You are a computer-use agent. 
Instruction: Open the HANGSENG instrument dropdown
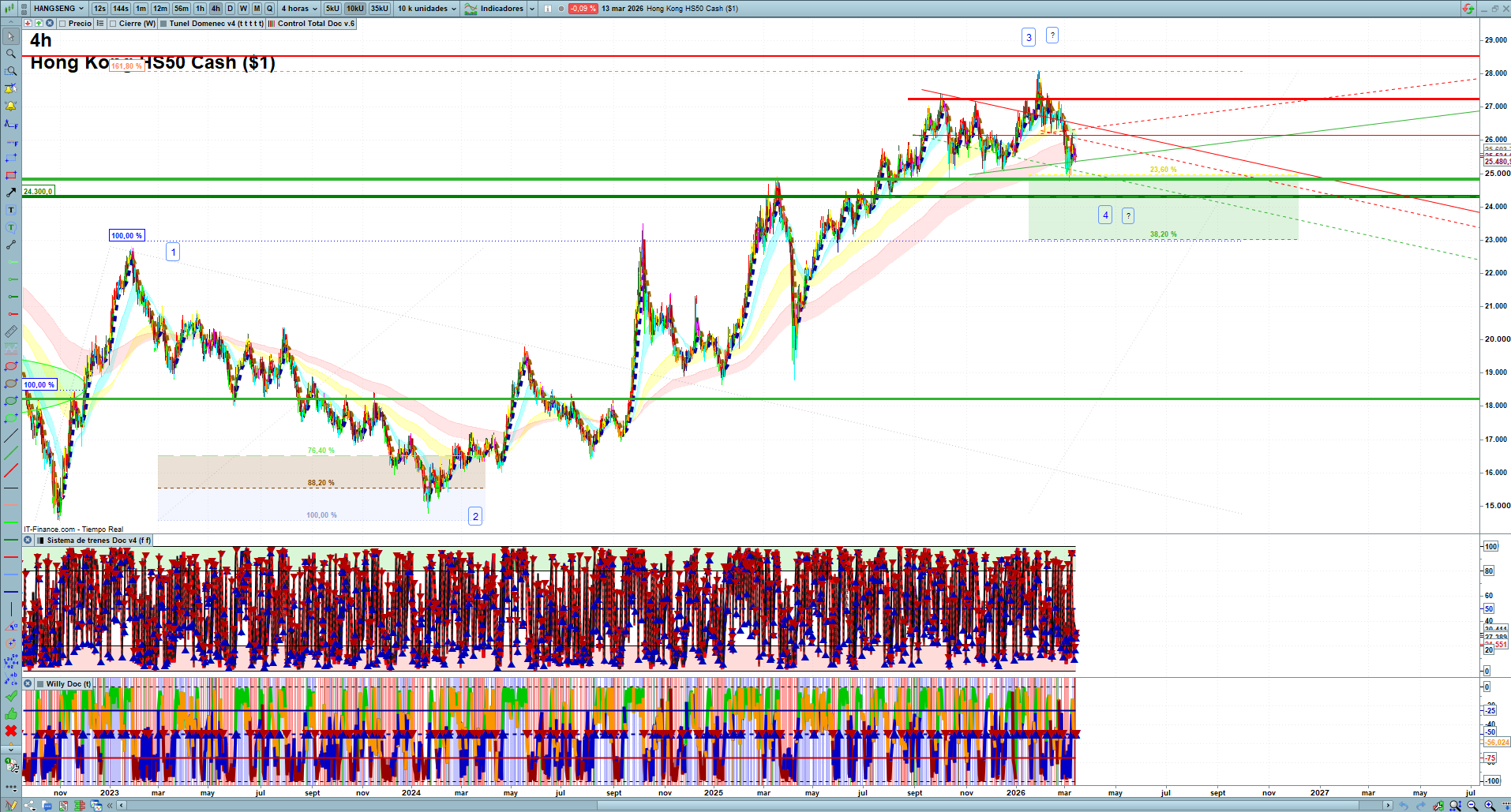[x=58, y=9]
